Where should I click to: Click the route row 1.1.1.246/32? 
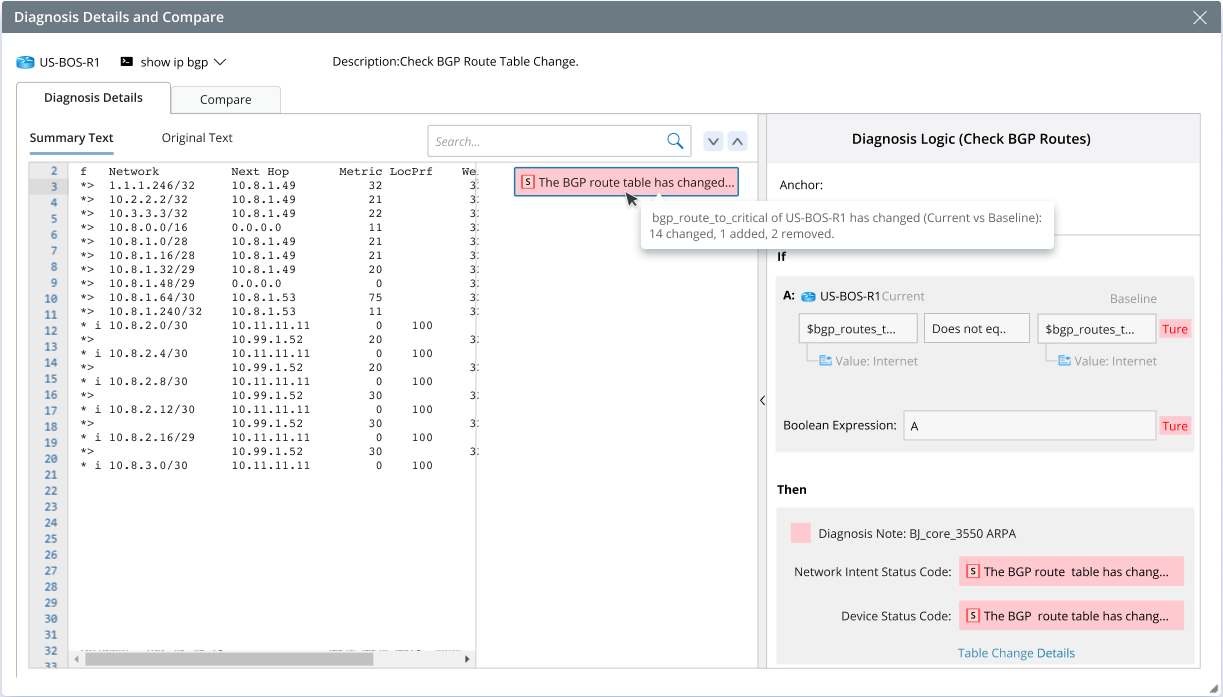click(276, 186)
